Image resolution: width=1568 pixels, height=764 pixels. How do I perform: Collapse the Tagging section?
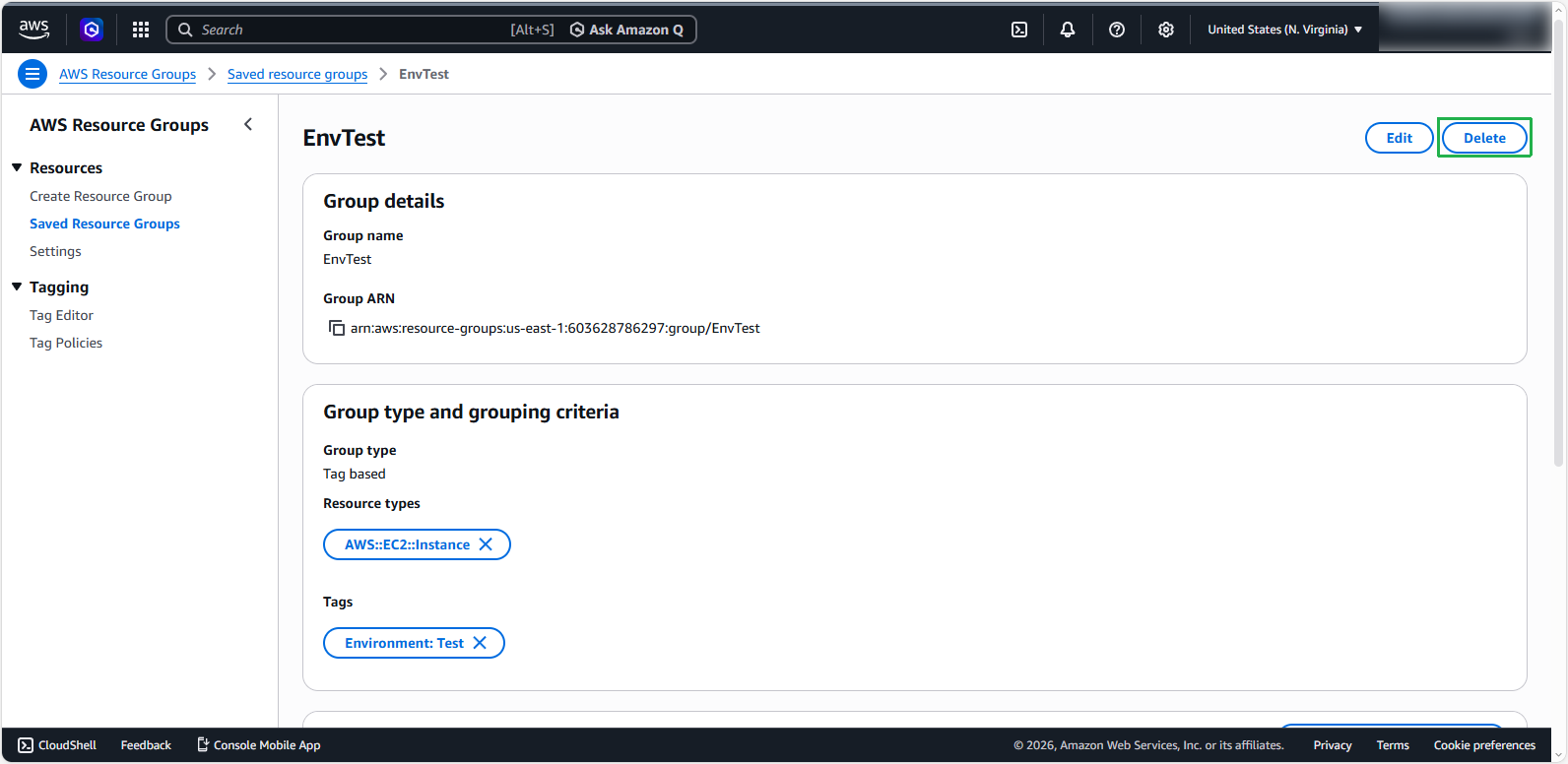pyautogui.click(x=17, y=287)
